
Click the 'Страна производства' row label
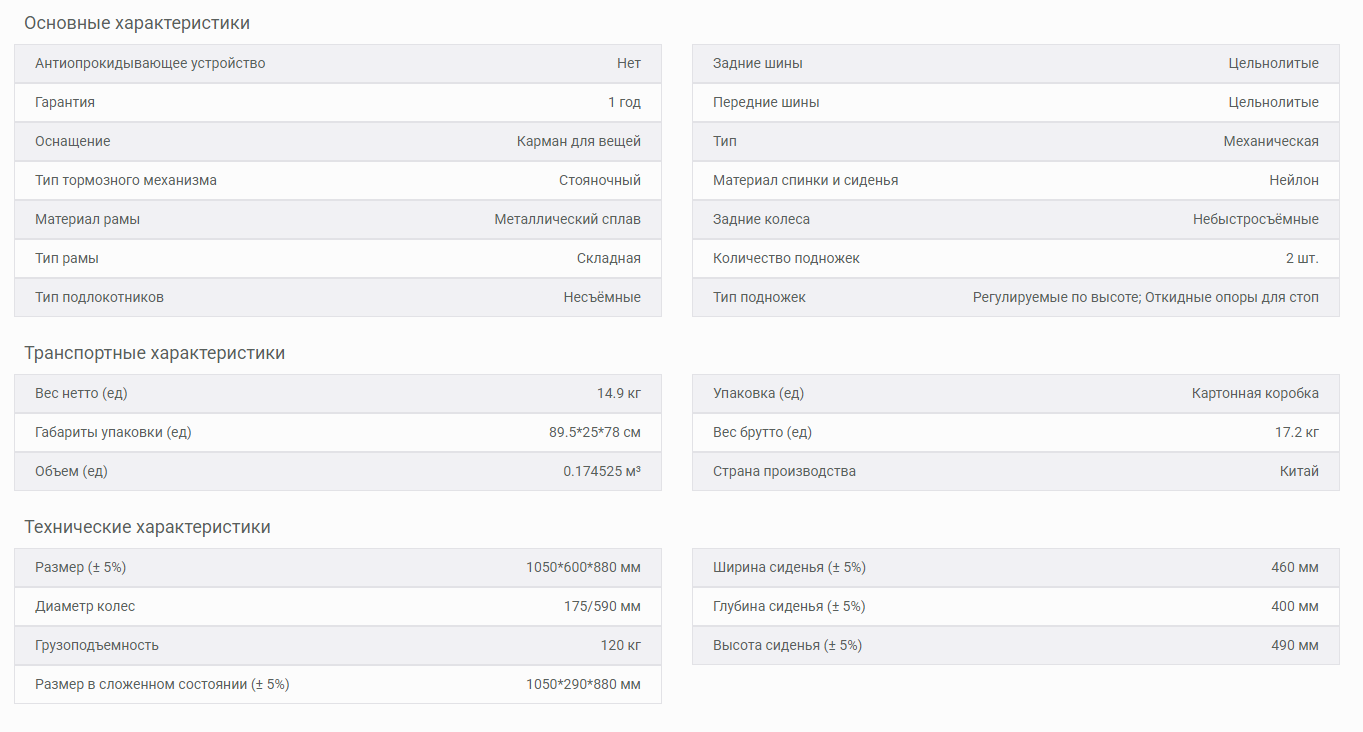coord(784,471)
